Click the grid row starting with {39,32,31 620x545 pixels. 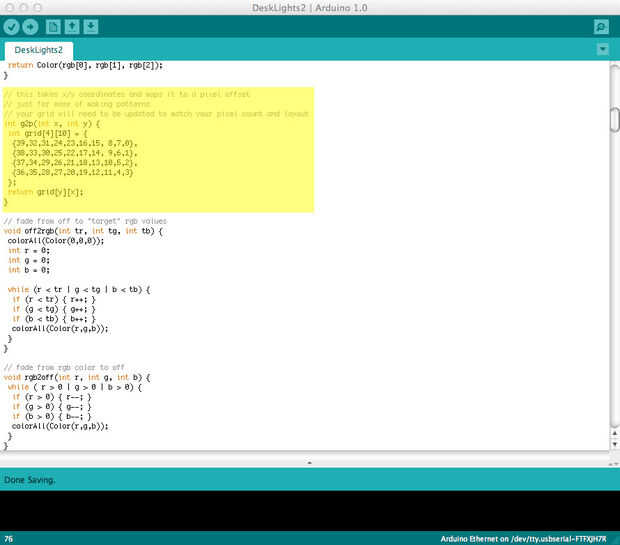tap(75, 143)
